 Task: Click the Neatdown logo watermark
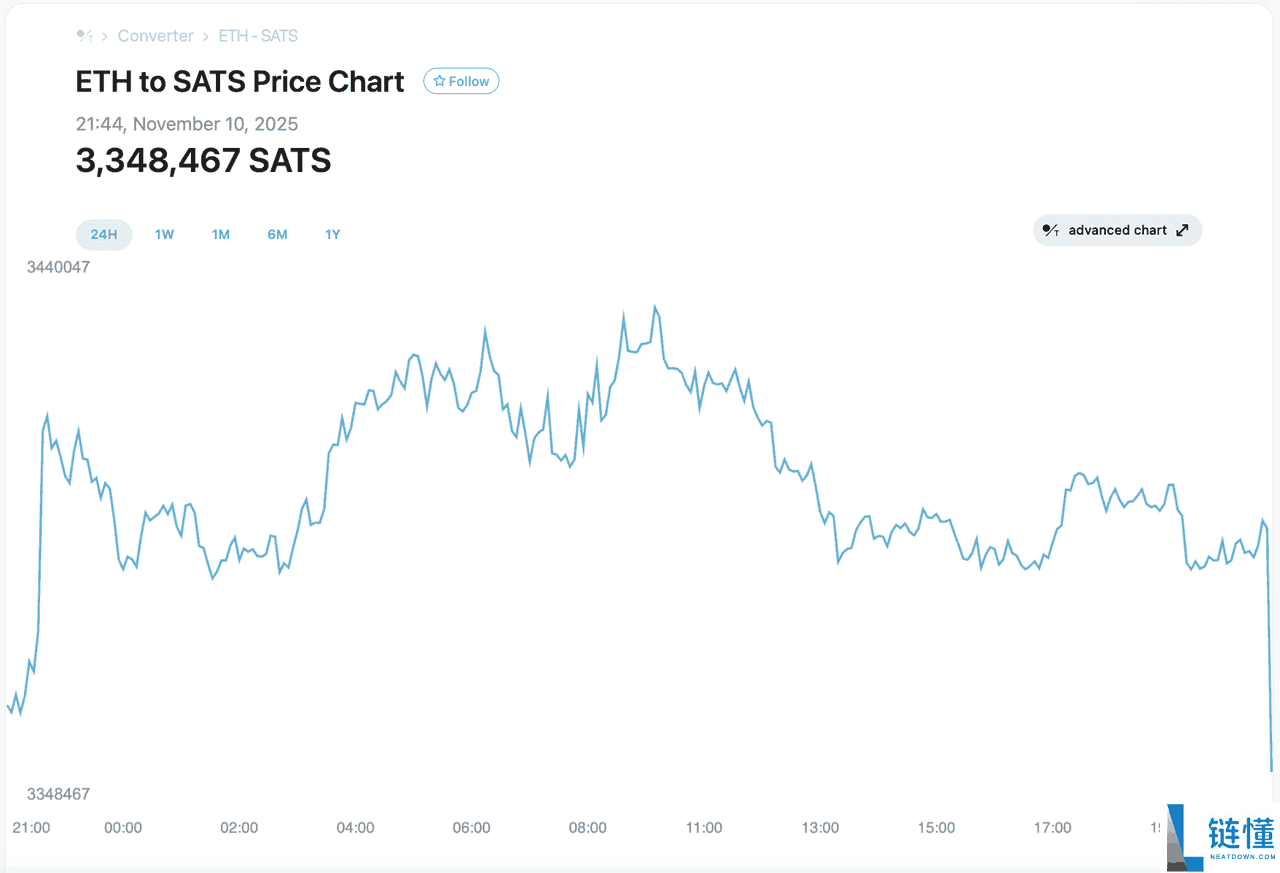coord(1222,836)
